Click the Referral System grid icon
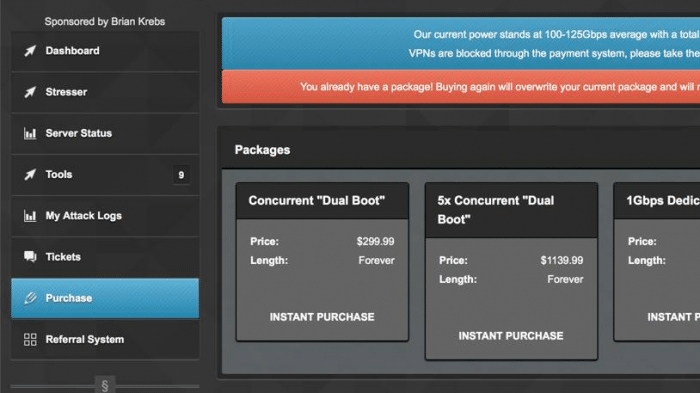The image size is (700, 393). [30, 339]
